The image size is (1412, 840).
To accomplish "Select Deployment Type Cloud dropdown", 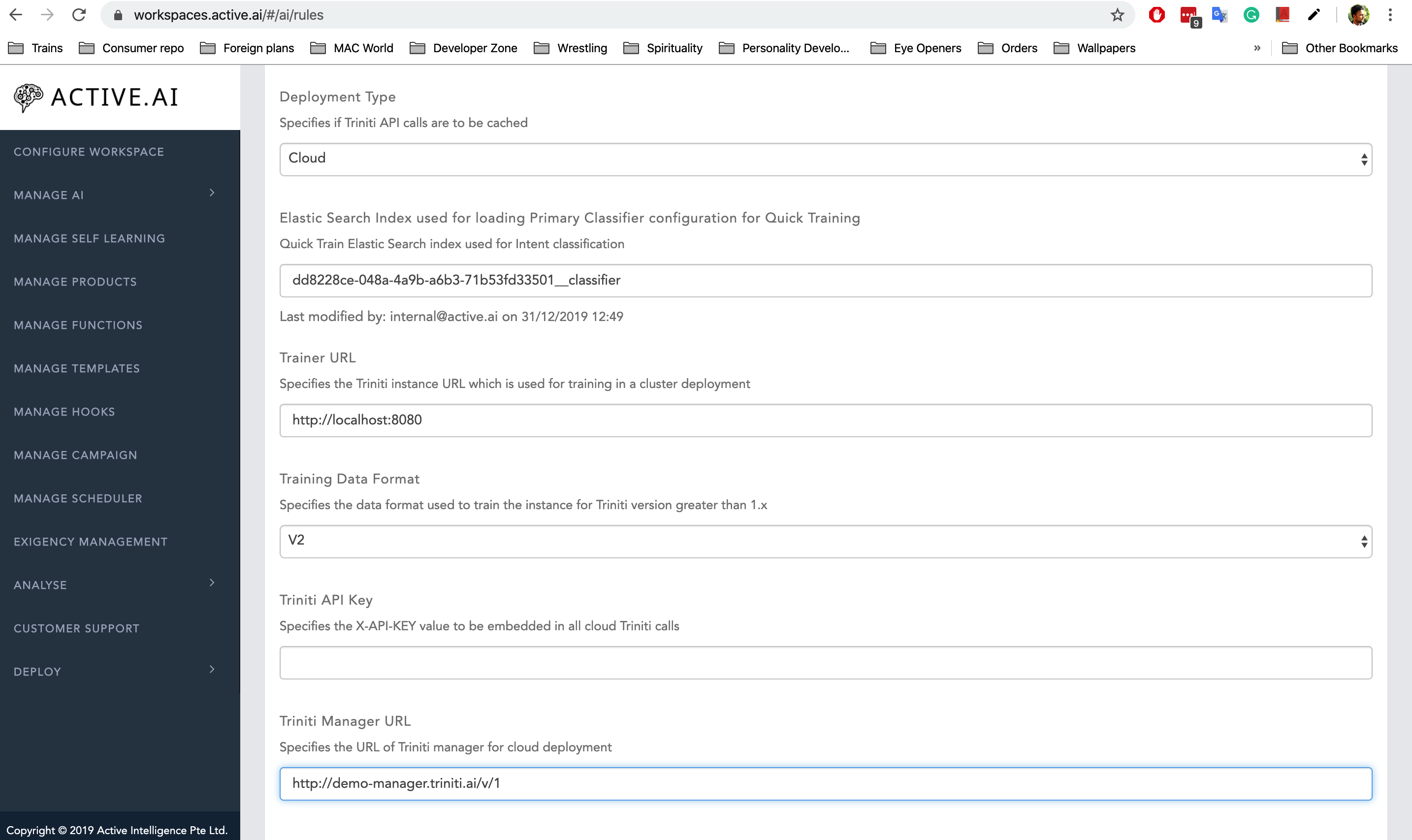I will 824,158.
